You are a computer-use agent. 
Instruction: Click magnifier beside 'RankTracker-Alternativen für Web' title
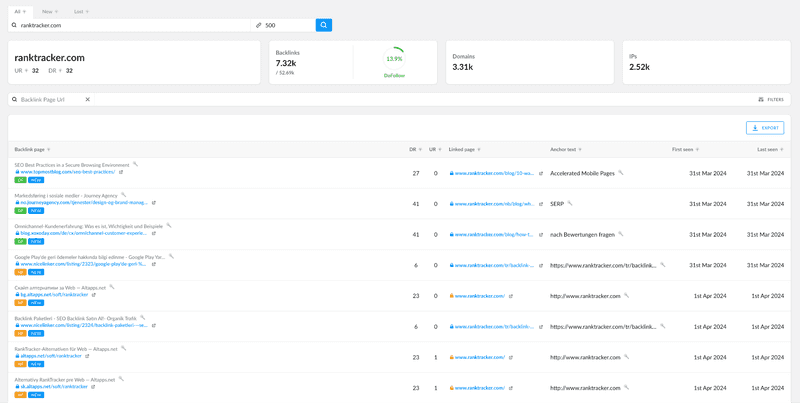123,348
